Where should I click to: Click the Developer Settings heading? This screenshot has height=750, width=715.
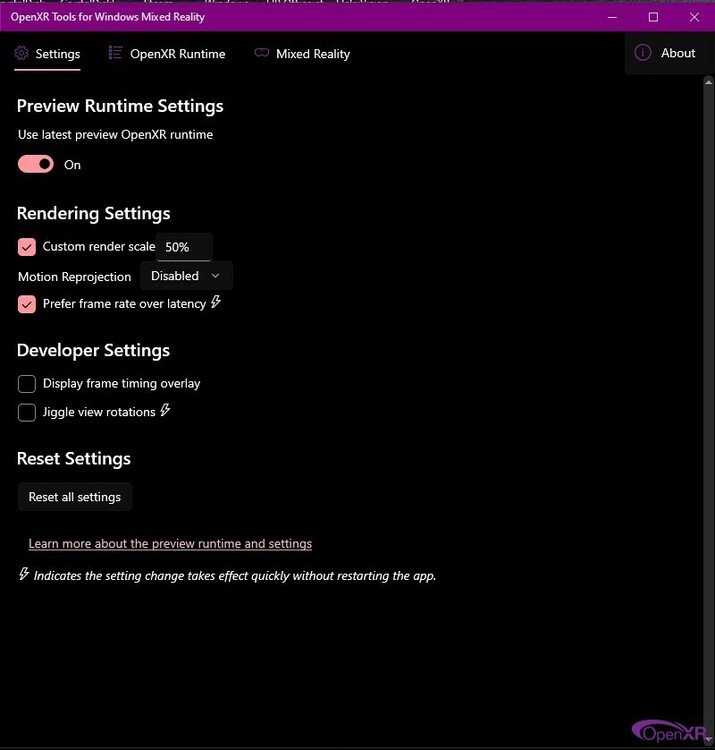coord(93,350)
